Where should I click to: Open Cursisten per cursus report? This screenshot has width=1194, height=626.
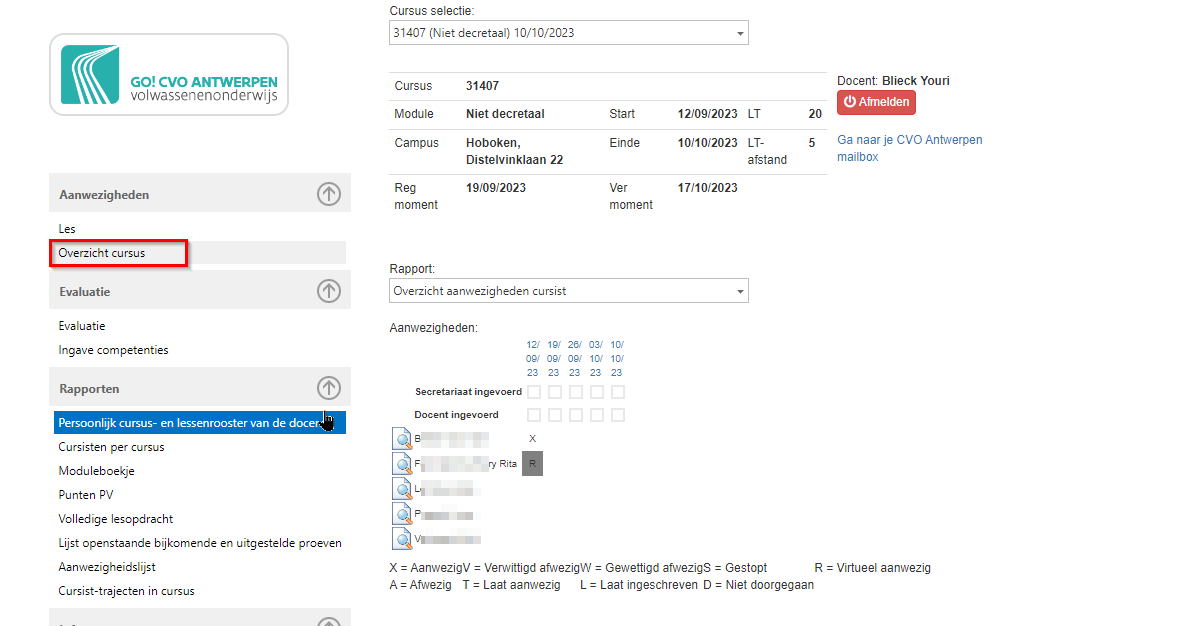click(x=111, y=447)
